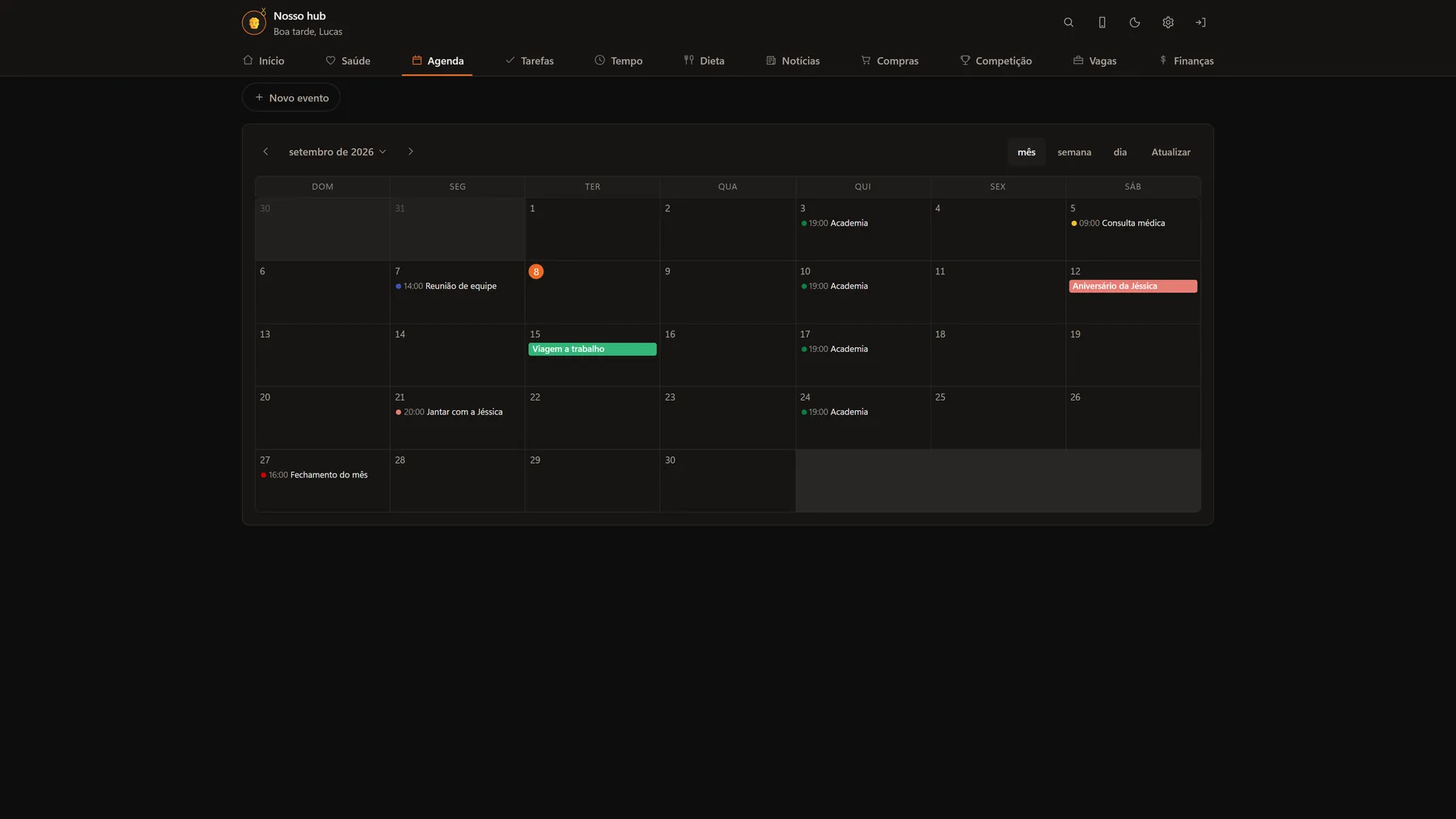
Task: Open the Tempo tab
Action: tap(619, 61)
